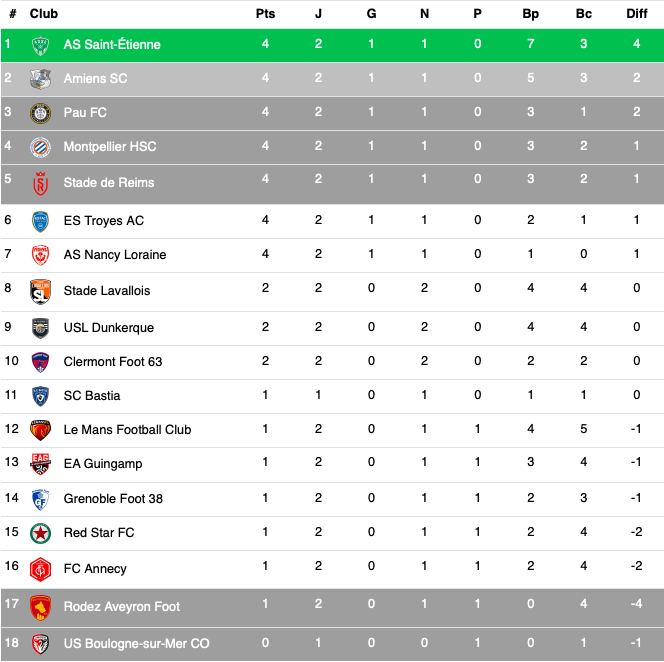Sort by the Diff column header

[x=637, y=14]
